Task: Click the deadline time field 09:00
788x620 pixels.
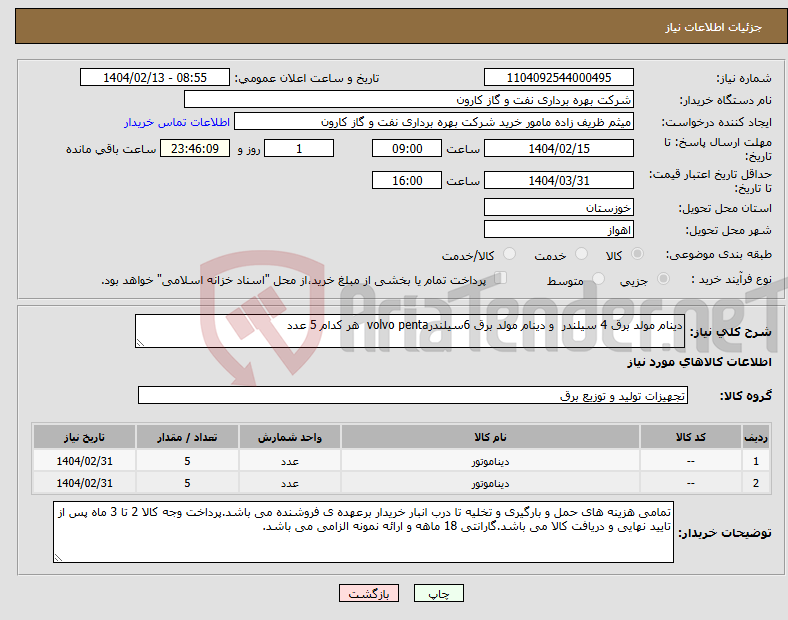Action: pos(407,148)
